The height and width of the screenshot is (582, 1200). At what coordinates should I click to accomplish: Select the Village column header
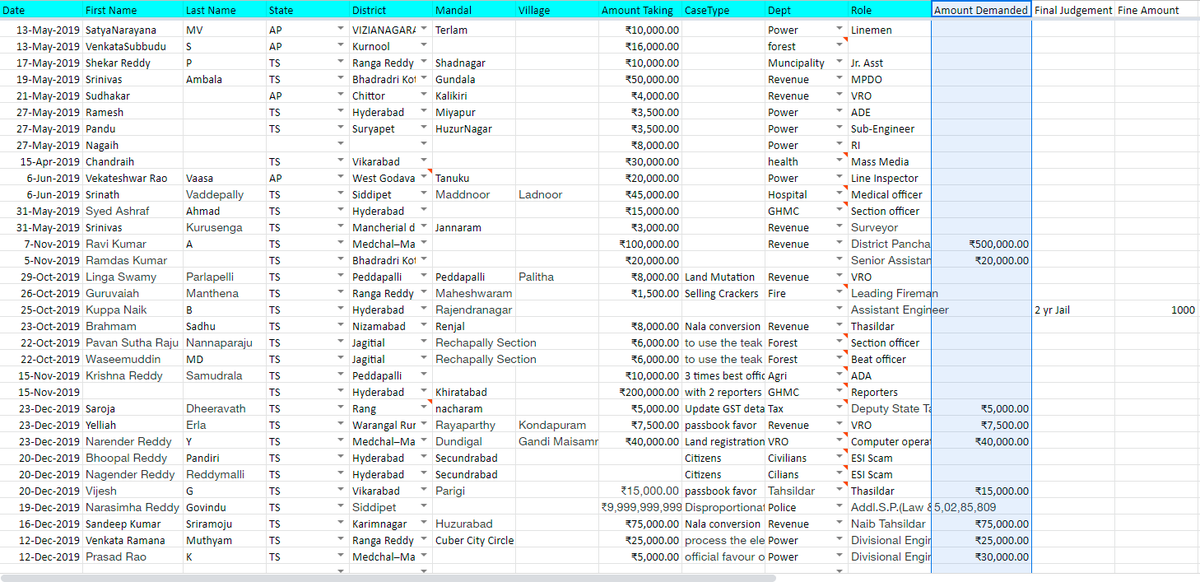tap(557, 10)
